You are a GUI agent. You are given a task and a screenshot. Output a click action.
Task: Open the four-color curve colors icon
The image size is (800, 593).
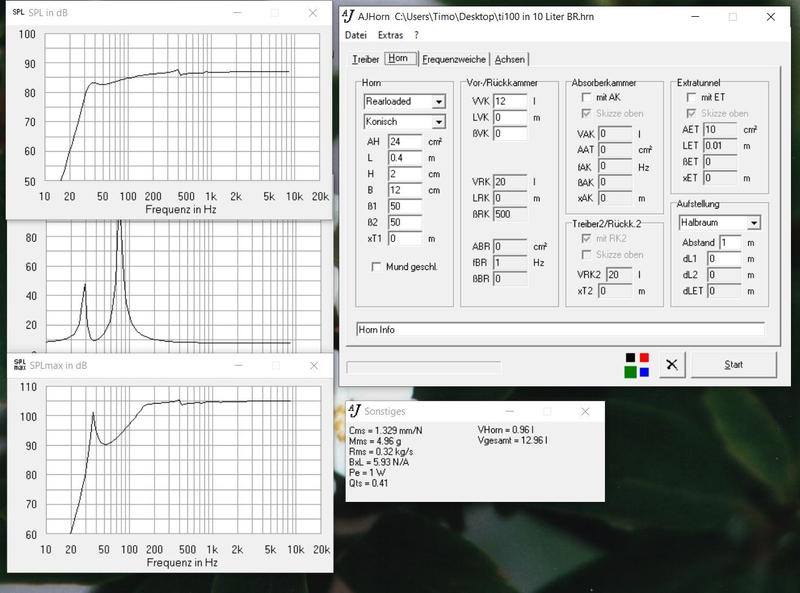click(637, 365)
